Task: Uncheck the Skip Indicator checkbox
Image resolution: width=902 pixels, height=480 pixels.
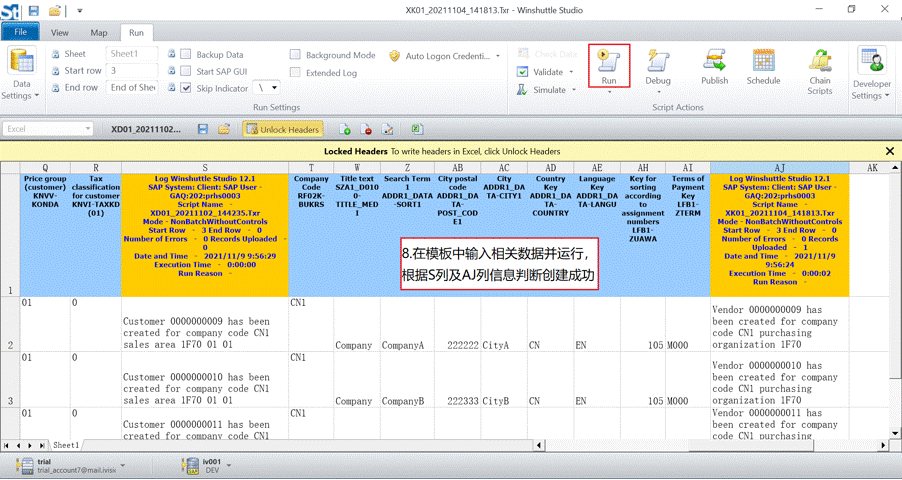Action: pos(186,88)
